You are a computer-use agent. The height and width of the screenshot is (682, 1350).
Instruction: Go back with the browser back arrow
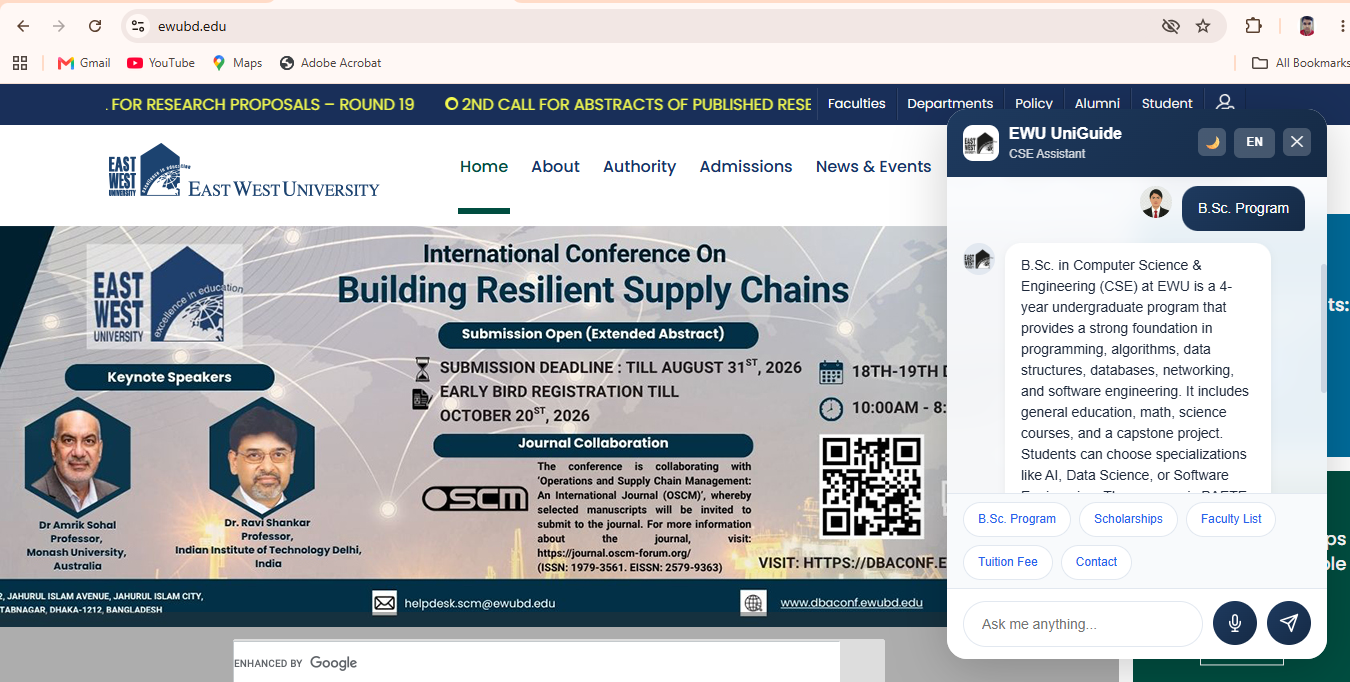[23, 26]
